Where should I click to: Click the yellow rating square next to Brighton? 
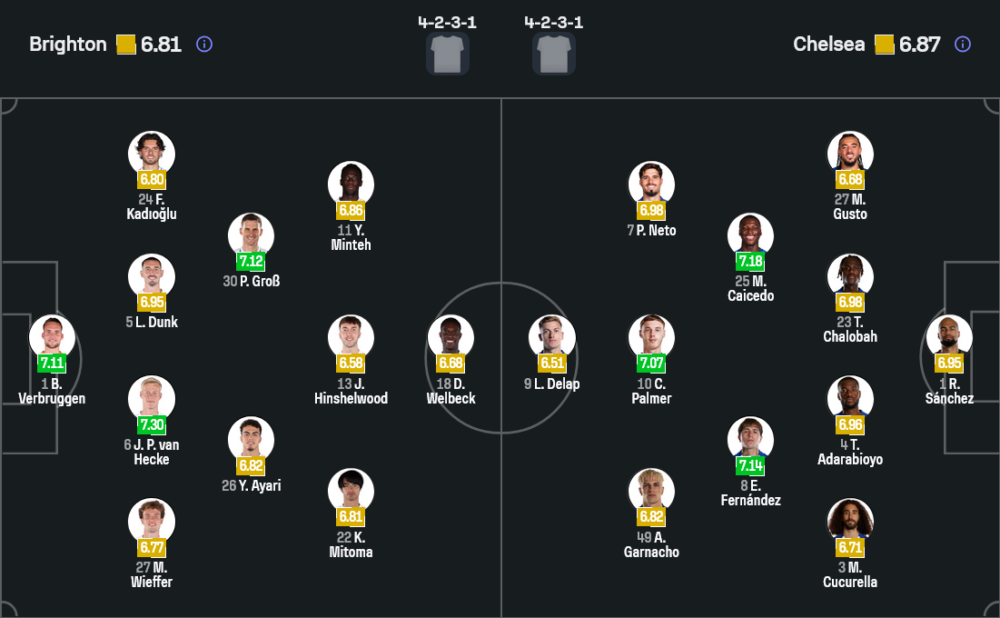(x=126, y=44)
